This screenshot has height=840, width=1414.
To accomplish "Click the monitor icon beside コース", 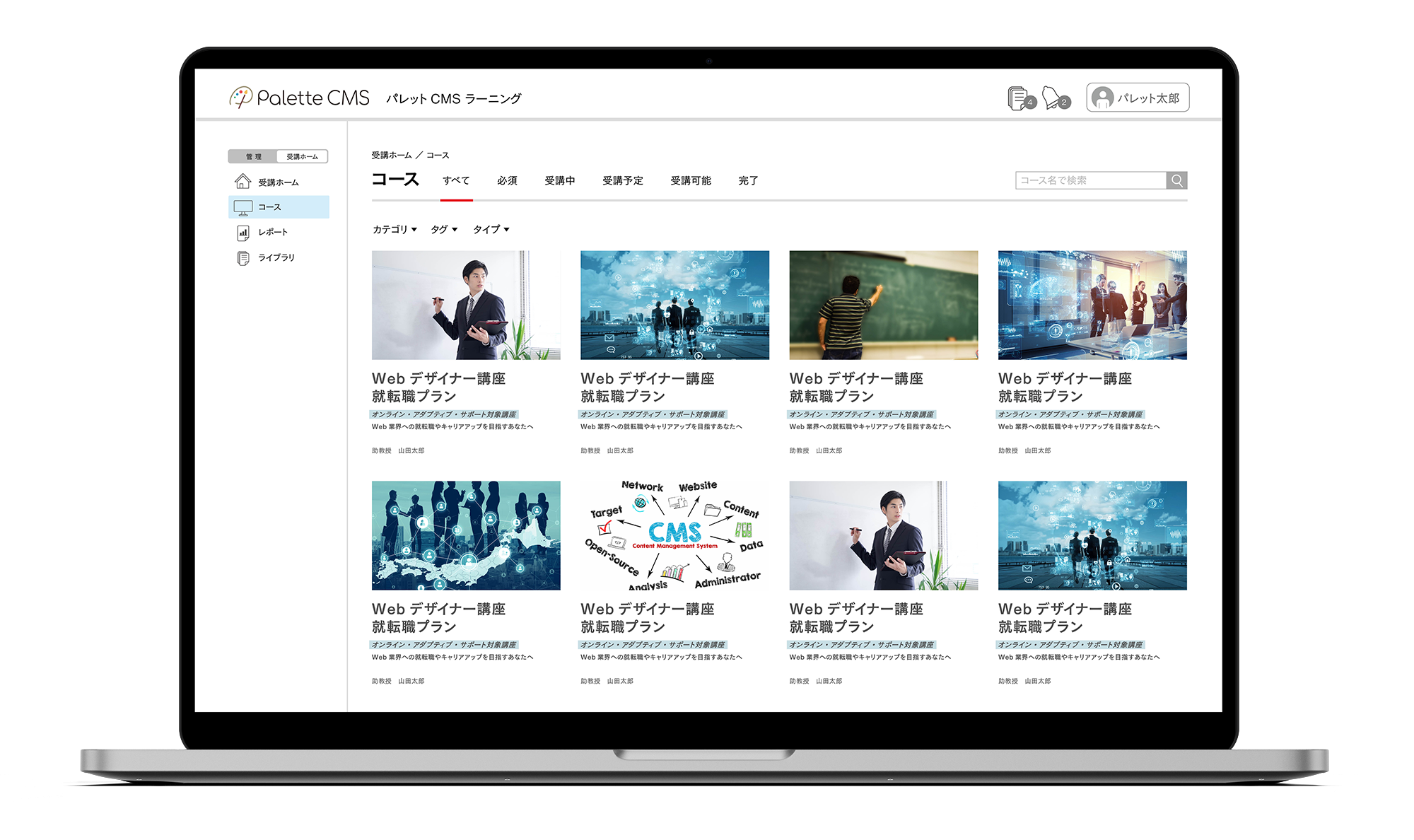I will [243, 207].
